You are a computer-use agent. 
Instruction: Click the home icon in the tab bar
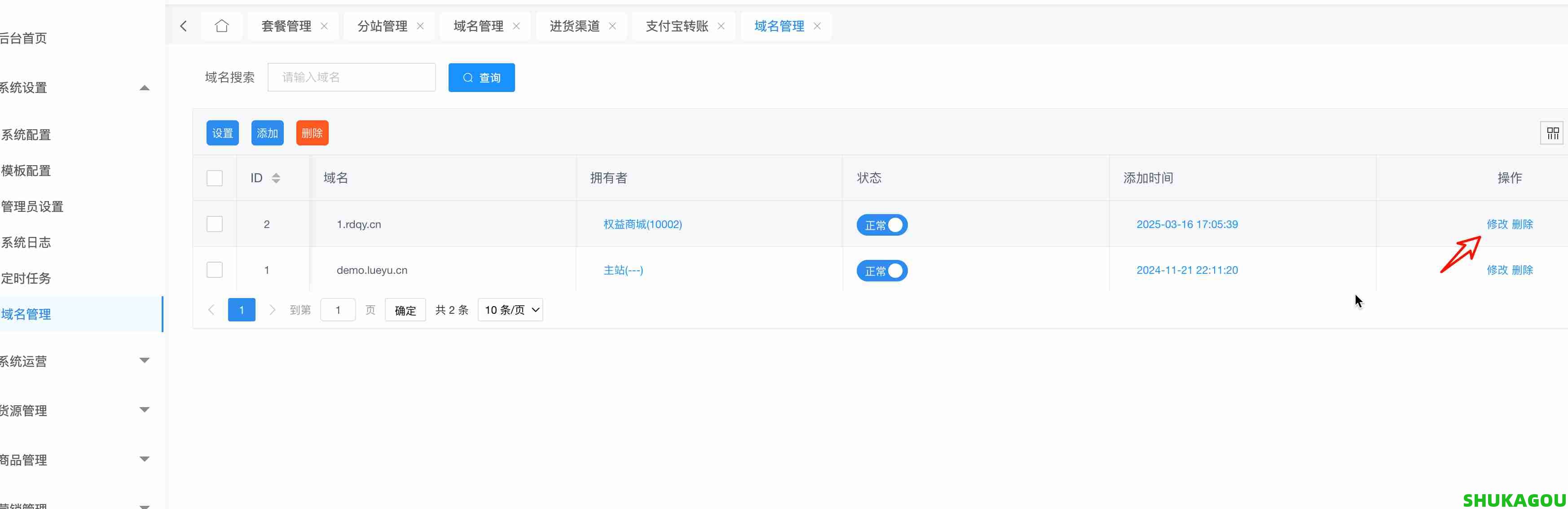[221, 26]
